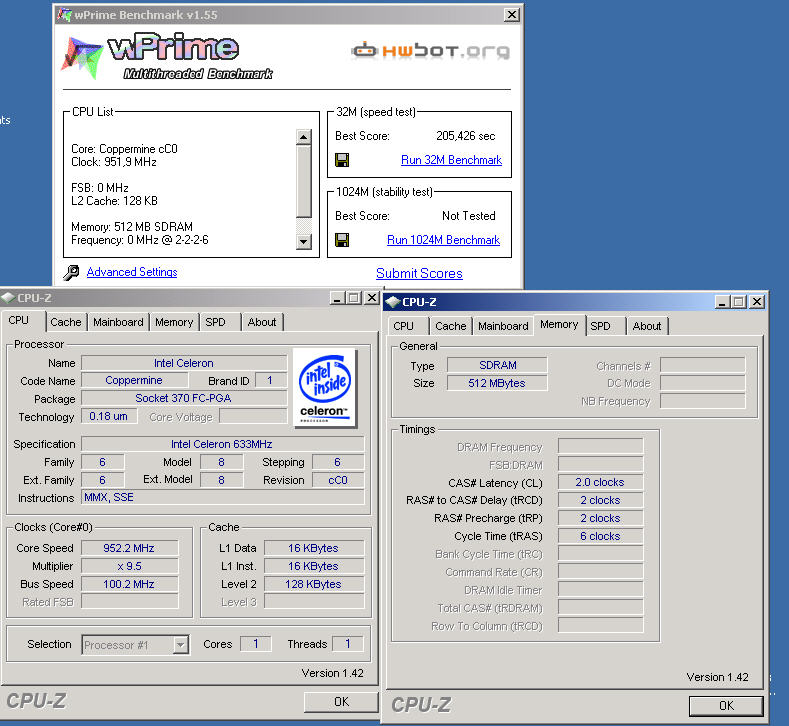This screenshot has height=726, width=789.
Task: Click Submit Scores link
Action: point(419,273)
